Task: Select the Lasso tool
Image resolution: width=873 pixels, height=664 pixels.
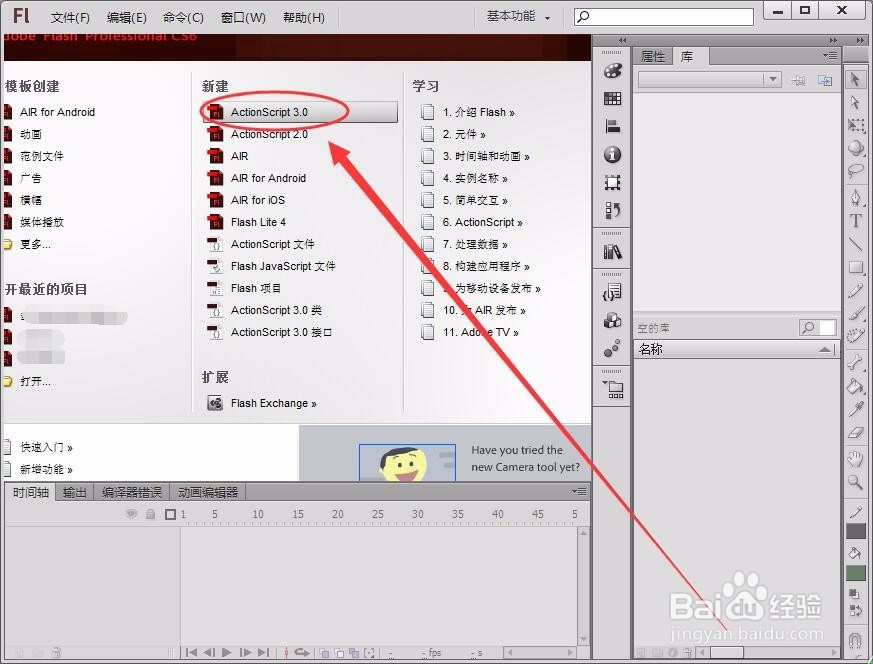Action: 855,171
